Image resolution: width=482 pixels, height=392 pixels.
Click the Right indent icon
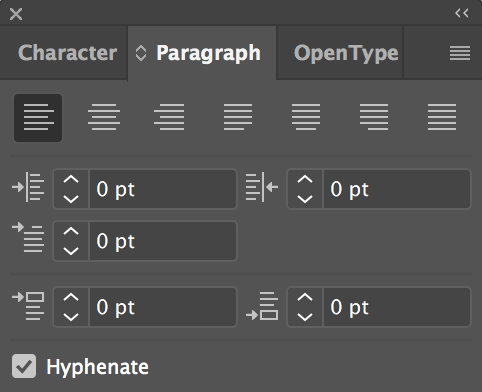[x=262, y=187]
